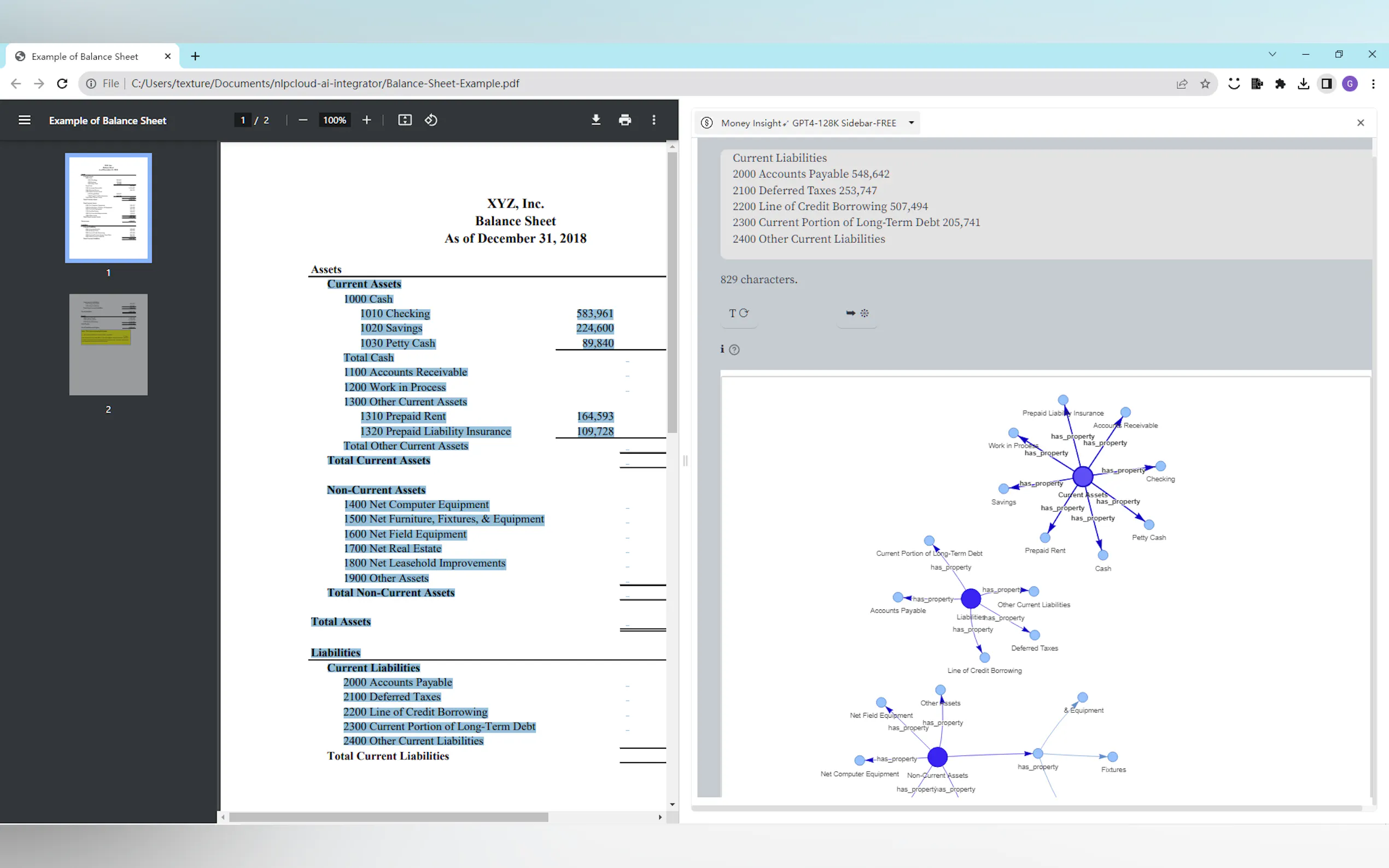Click the arrow to graph button
The width and height of the screenshot is (1389, 868).
[x=857, y=313]
